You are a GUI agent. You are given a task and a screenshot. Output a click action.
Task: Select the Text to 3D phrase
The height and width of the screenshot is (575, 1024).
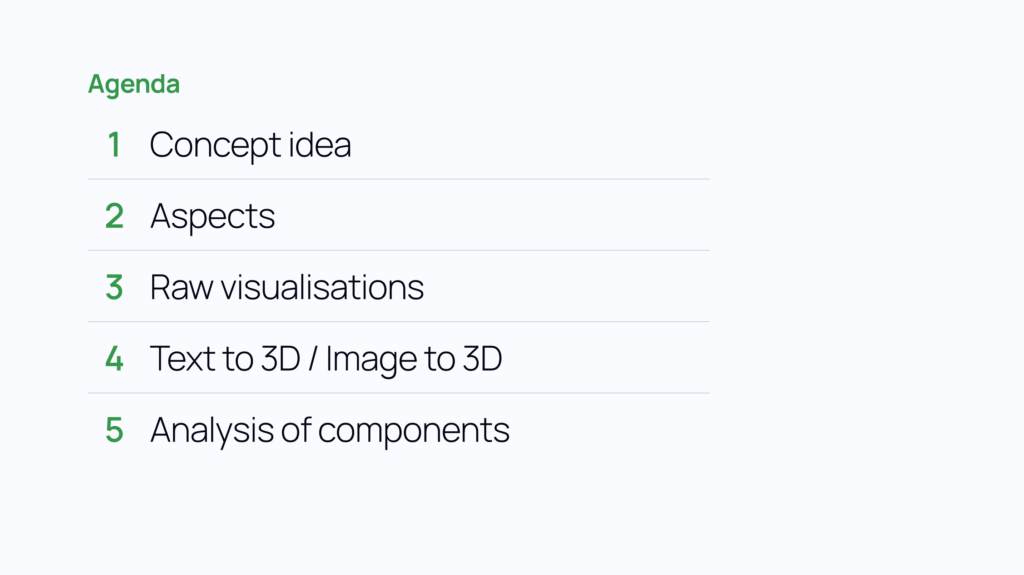(x=225, y=358)
